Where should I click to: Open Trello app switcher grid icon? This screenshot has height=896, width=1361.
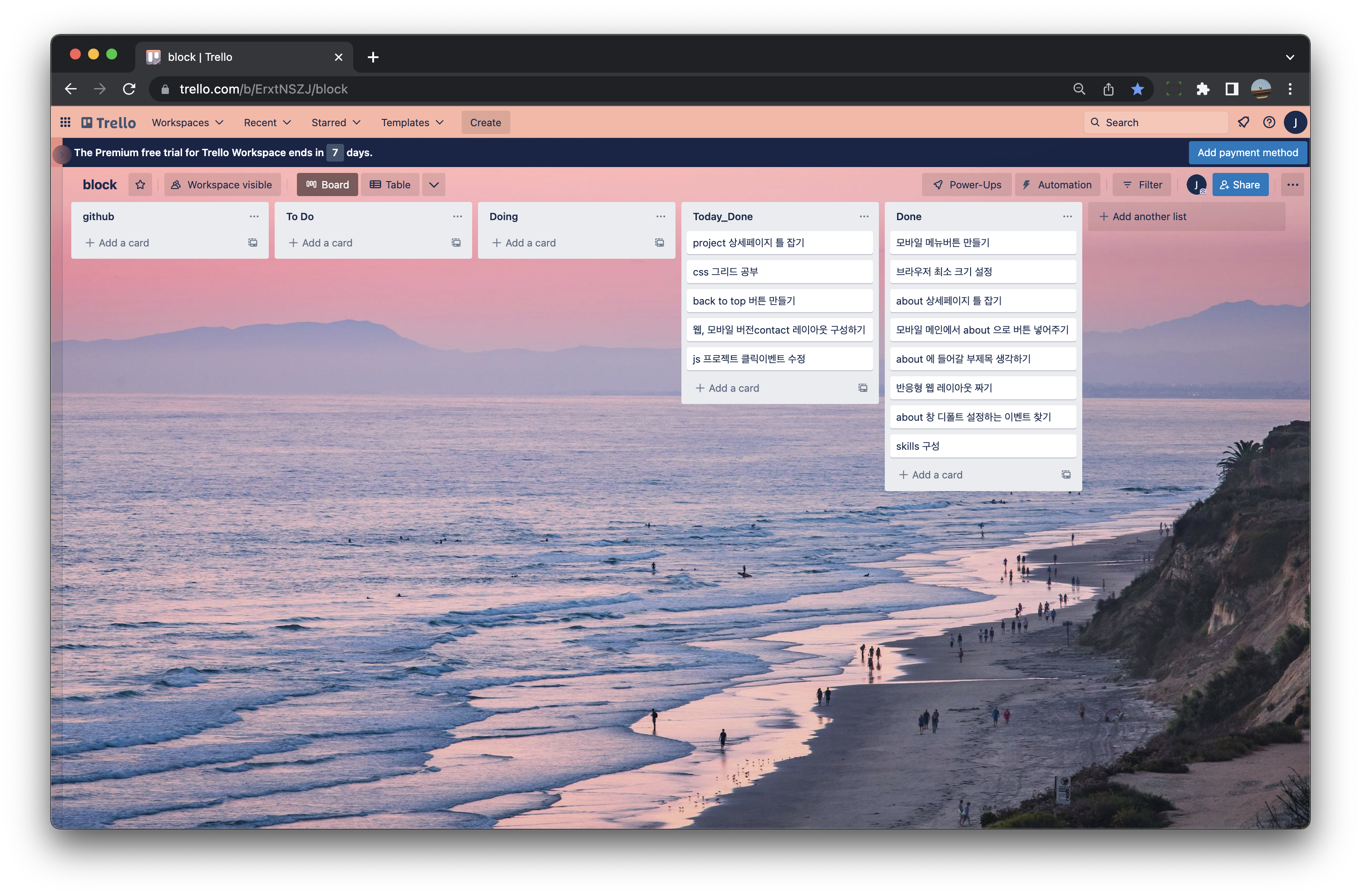click(65, 123)
